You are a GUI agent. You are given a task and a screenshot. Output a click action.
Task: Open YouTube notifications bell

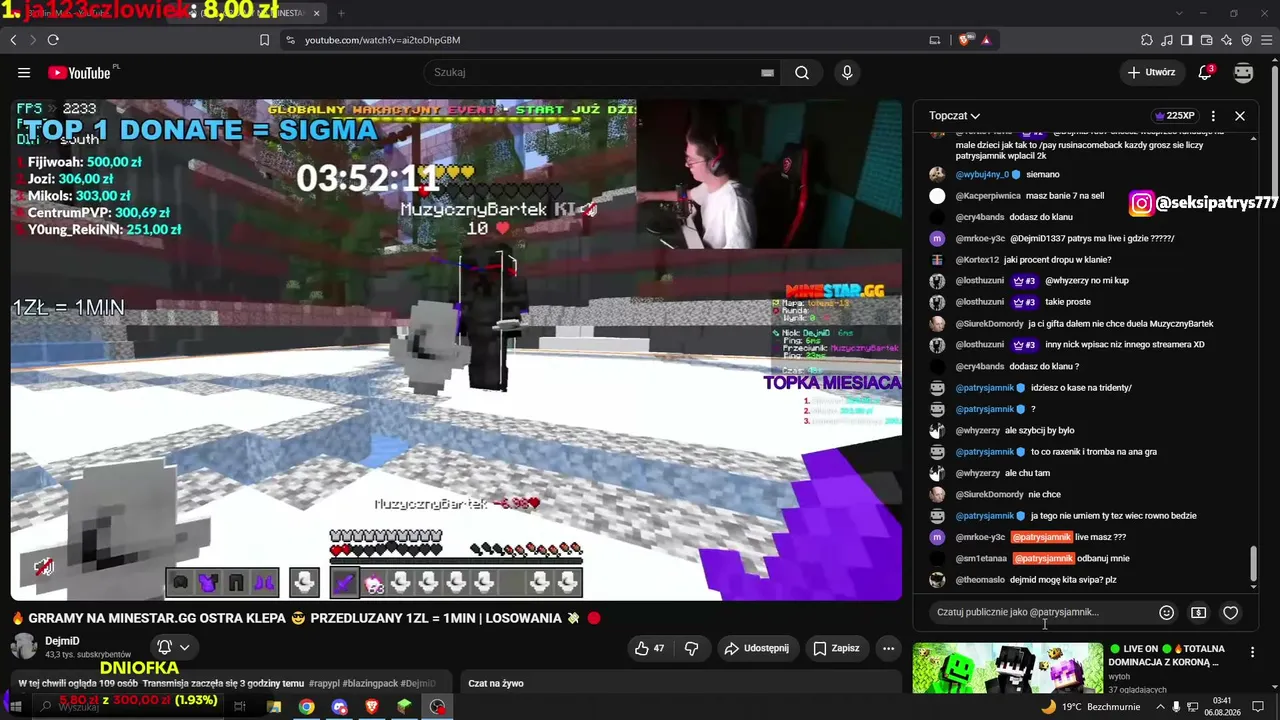click(x=1206, y=72)
